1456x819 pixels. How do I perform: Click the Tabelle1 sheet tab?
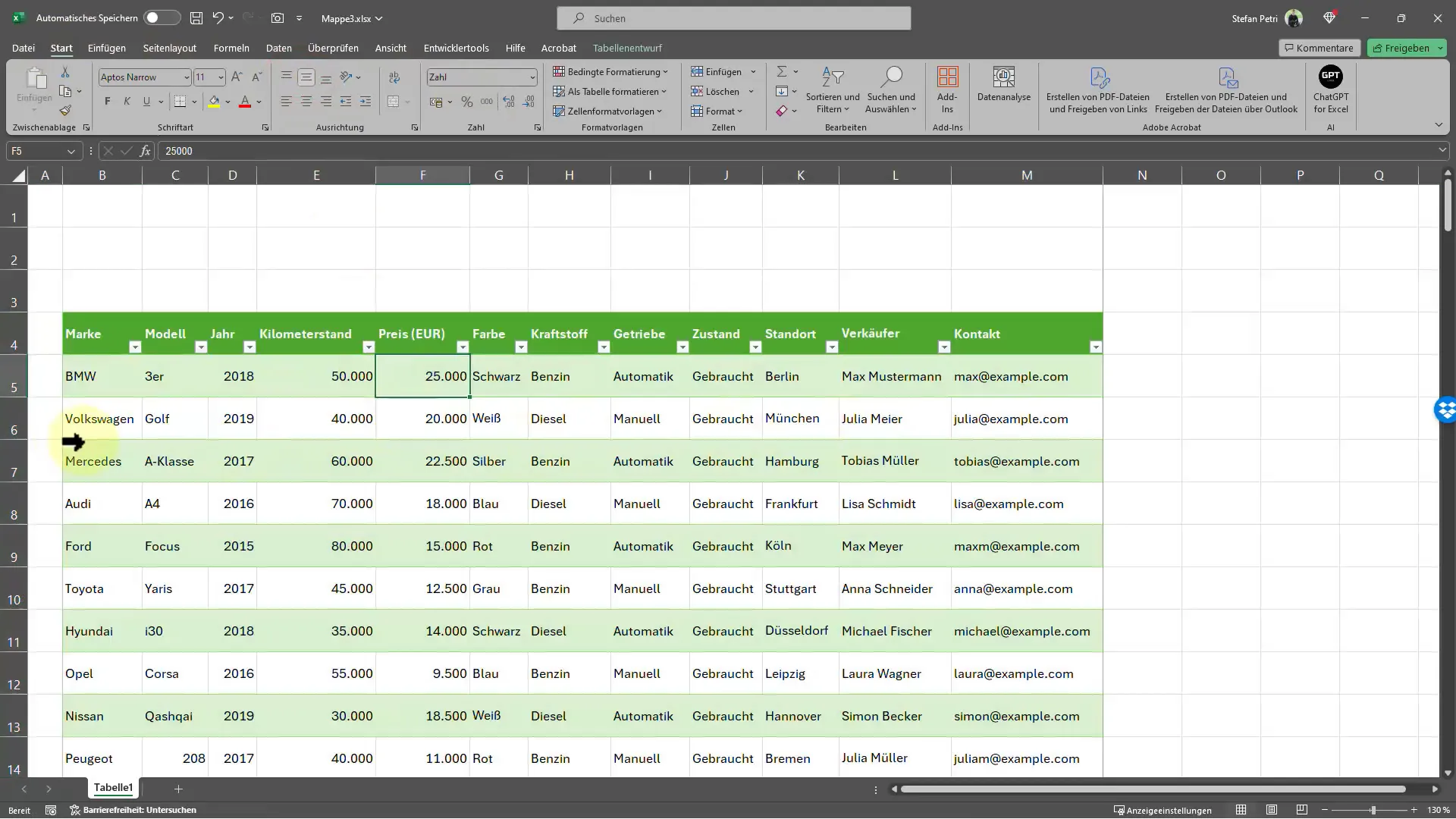(x=112, y=788)
